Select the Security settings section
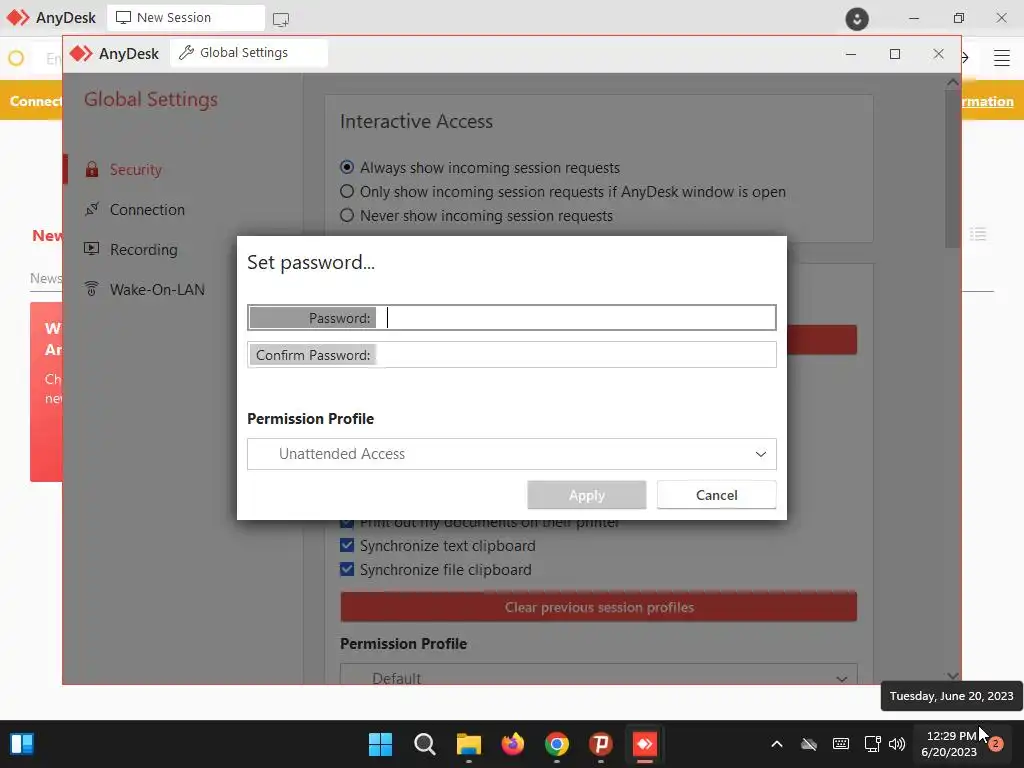This screenshot has height=768, width=1024. 135,170
